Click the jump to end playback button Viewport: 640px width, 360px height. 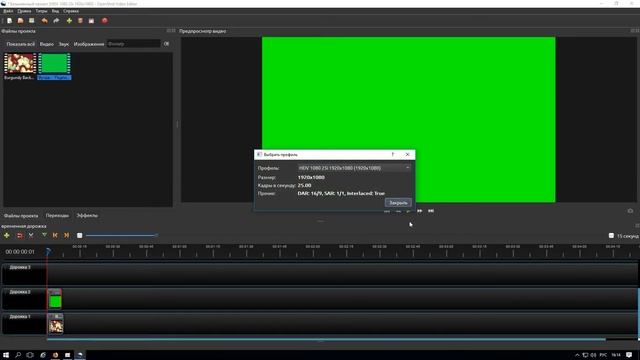(431, 211)
